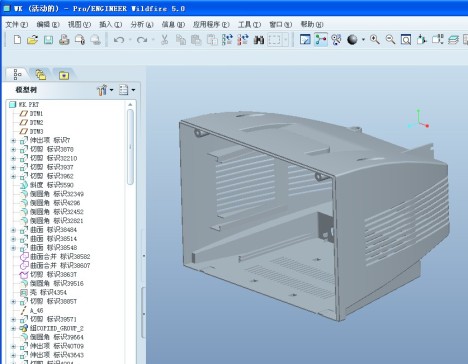Click the Zoom In magnifier icon
Viewport: 468px width, 364px height.
(x=375, y=39)
